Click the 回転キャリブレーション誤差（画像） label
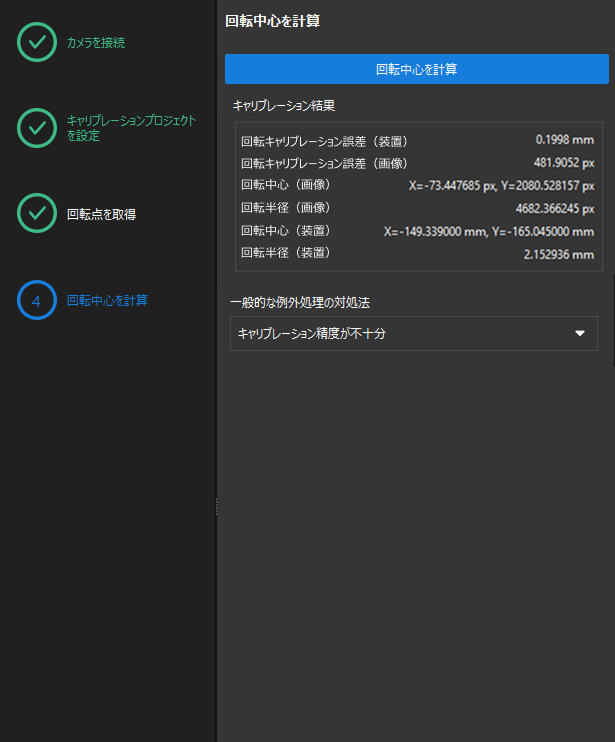Viewport: 615px width, 742px height. click(325, 163)
